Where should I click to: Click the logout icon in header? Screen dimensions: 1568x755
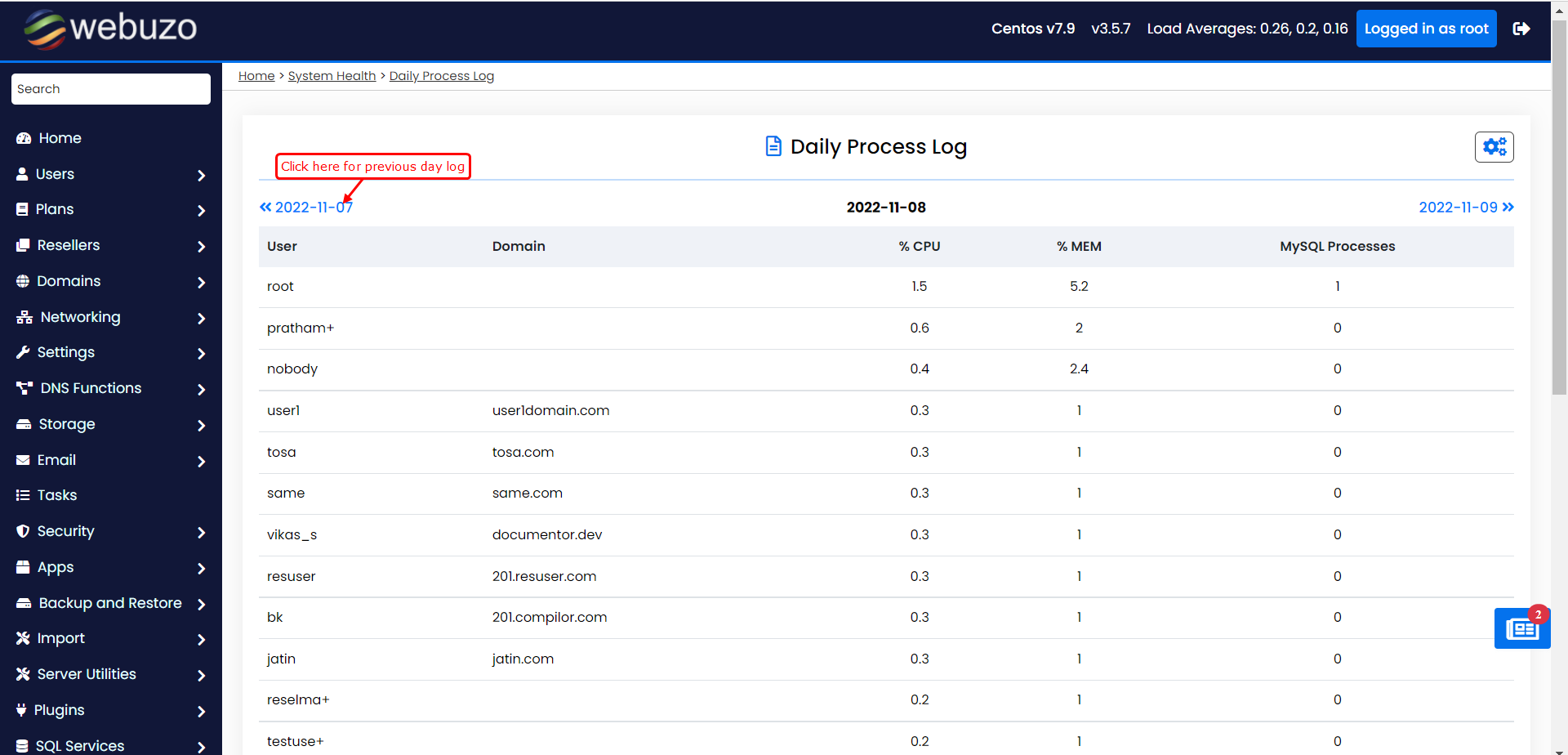1521,29
